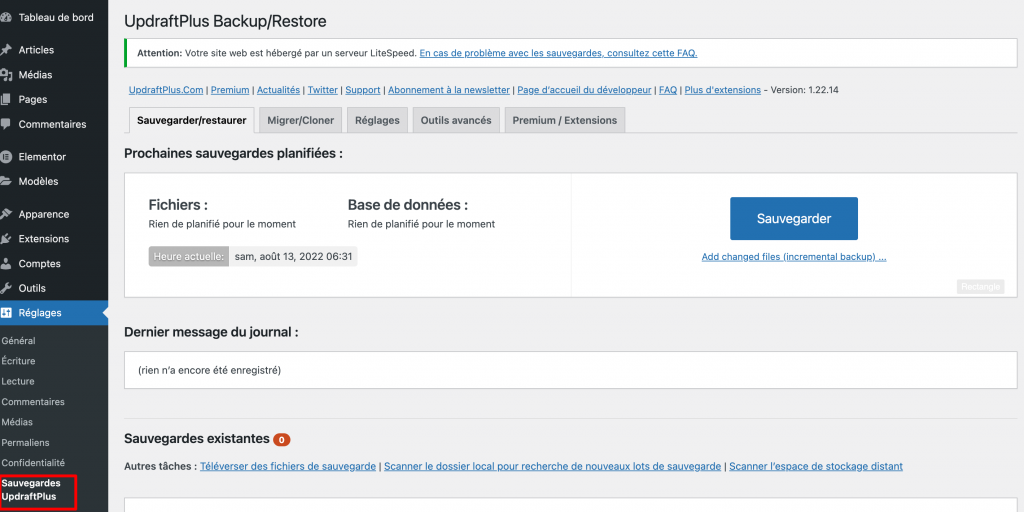Image resolution: width=1024 pixels, height=512 pixels.
Task: Click the rien n'a encore été enregistré message
Action: tap(210, 370)
